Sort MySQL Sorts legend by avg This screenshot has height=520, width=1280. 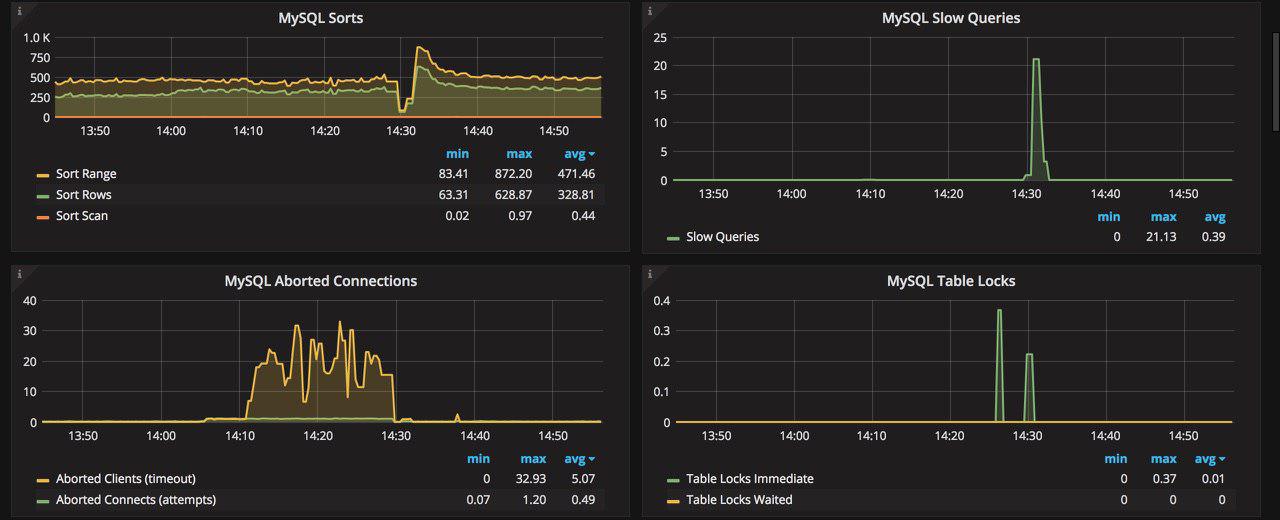click(x=579, y=154)
